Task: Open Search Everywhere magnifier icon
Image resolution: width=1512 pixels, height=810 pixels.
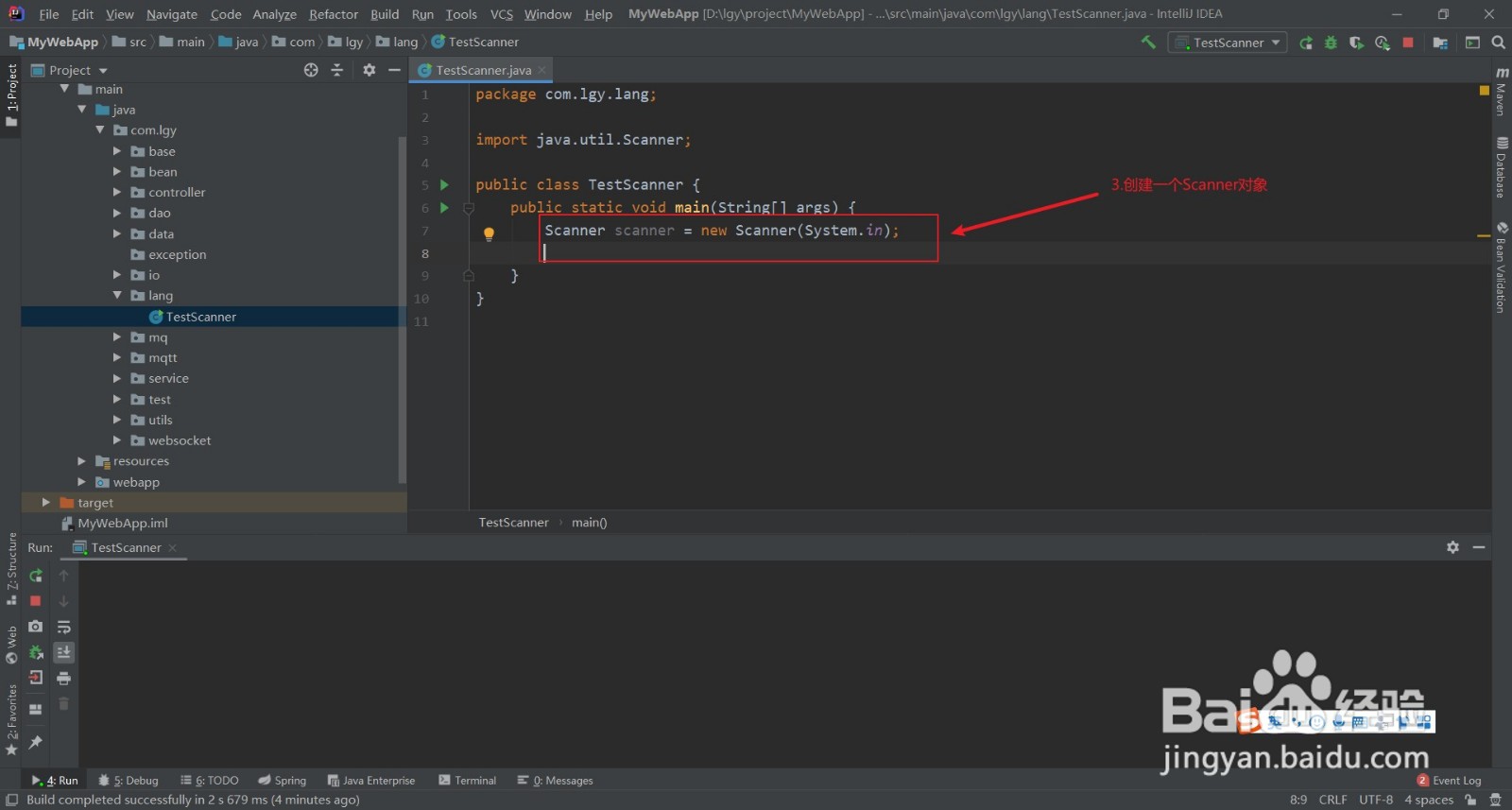Action: 1498,43
